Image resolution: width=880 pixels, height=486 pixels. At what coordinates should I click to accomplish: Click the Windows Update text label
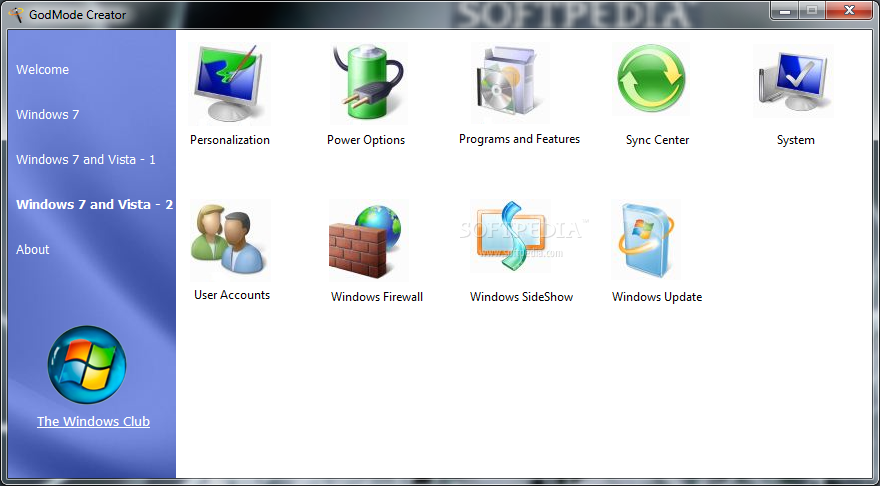[x=657, y=297]
